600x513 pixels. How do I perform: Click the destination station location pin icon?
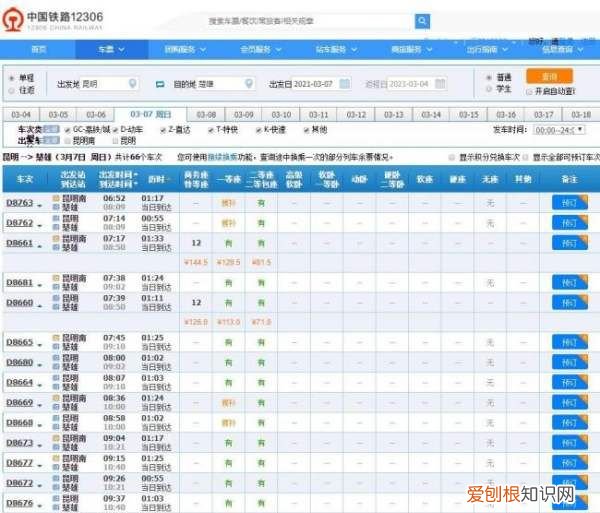pos(249,83)
